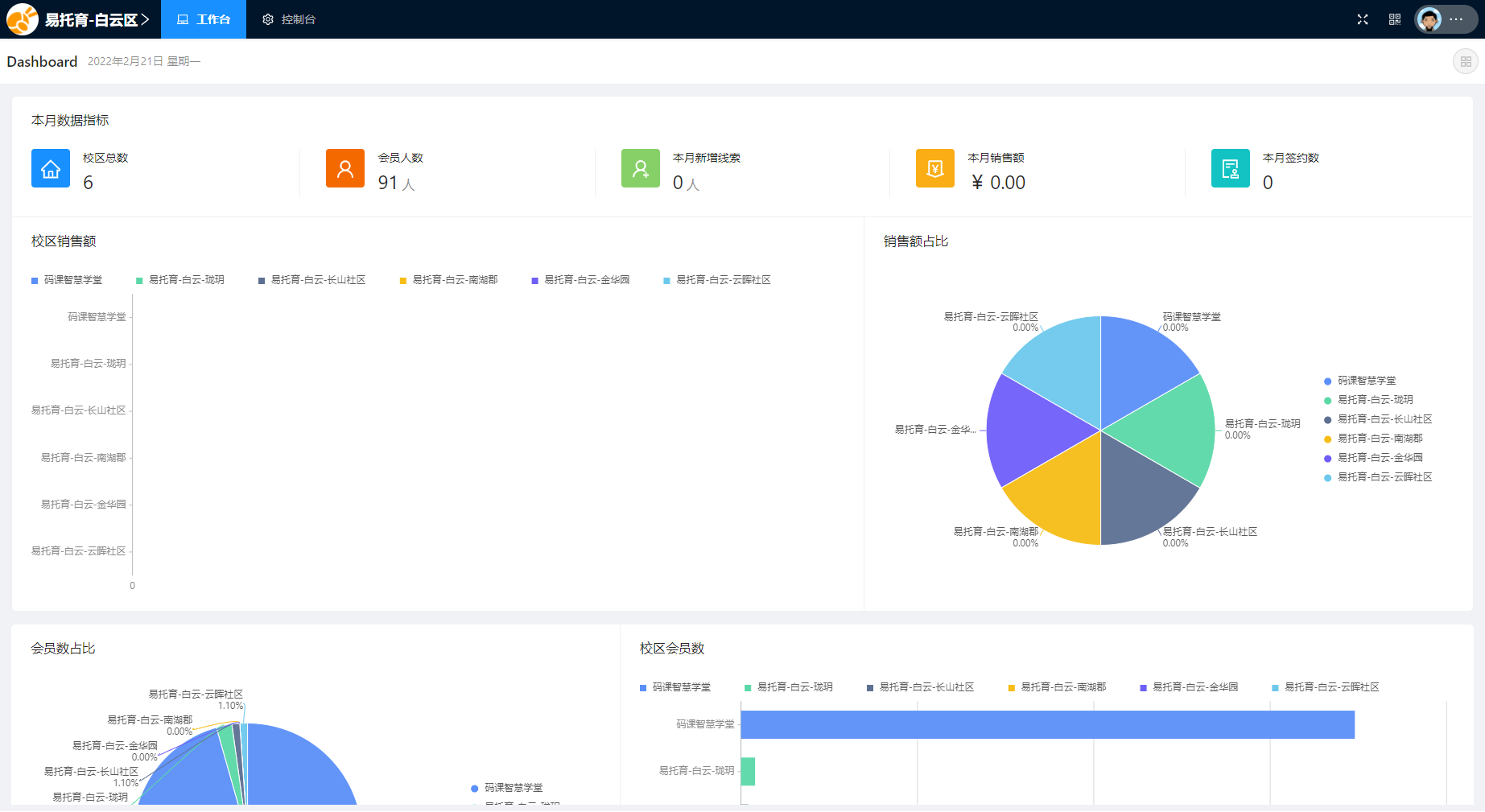This screenshot has height=812, width=1485.
Task: Toggle 码课智慧学堂 in 销售额占比 pie legend
Action: [1360, 381]
